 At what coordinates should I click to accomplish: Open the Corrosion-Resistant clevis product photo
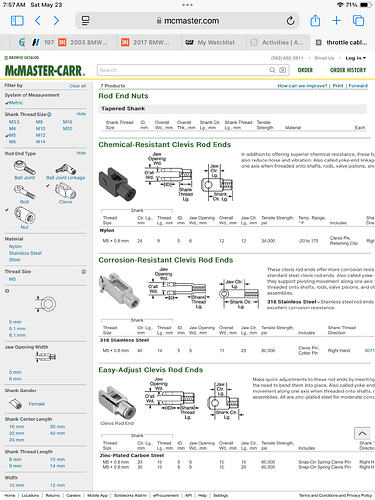coord(119,291)
